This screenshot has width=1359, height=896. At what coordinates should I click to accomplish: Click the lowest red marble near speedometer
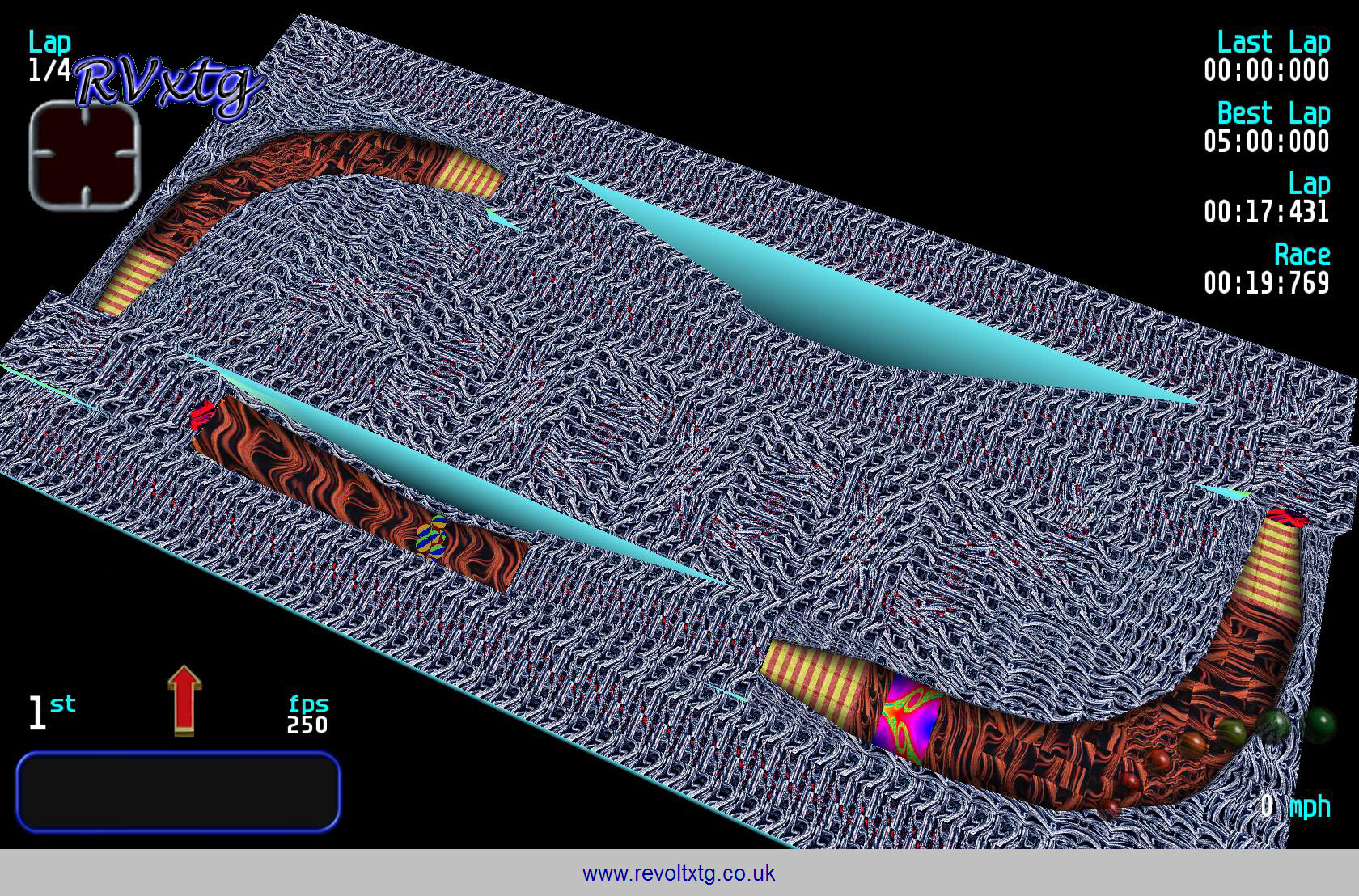(1108, 807)
